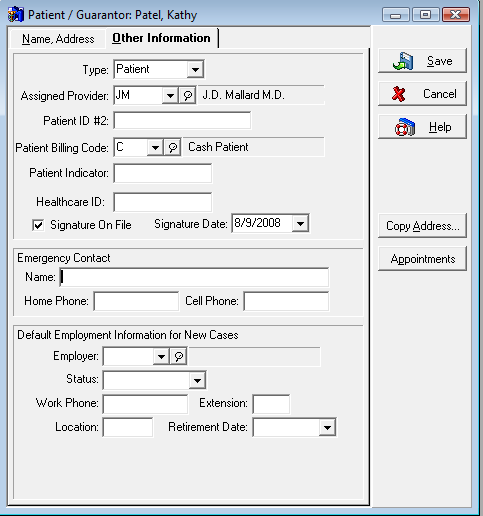Click the Save disk icon
This screenshot has width=483, height=516.
tap(403, 61)
